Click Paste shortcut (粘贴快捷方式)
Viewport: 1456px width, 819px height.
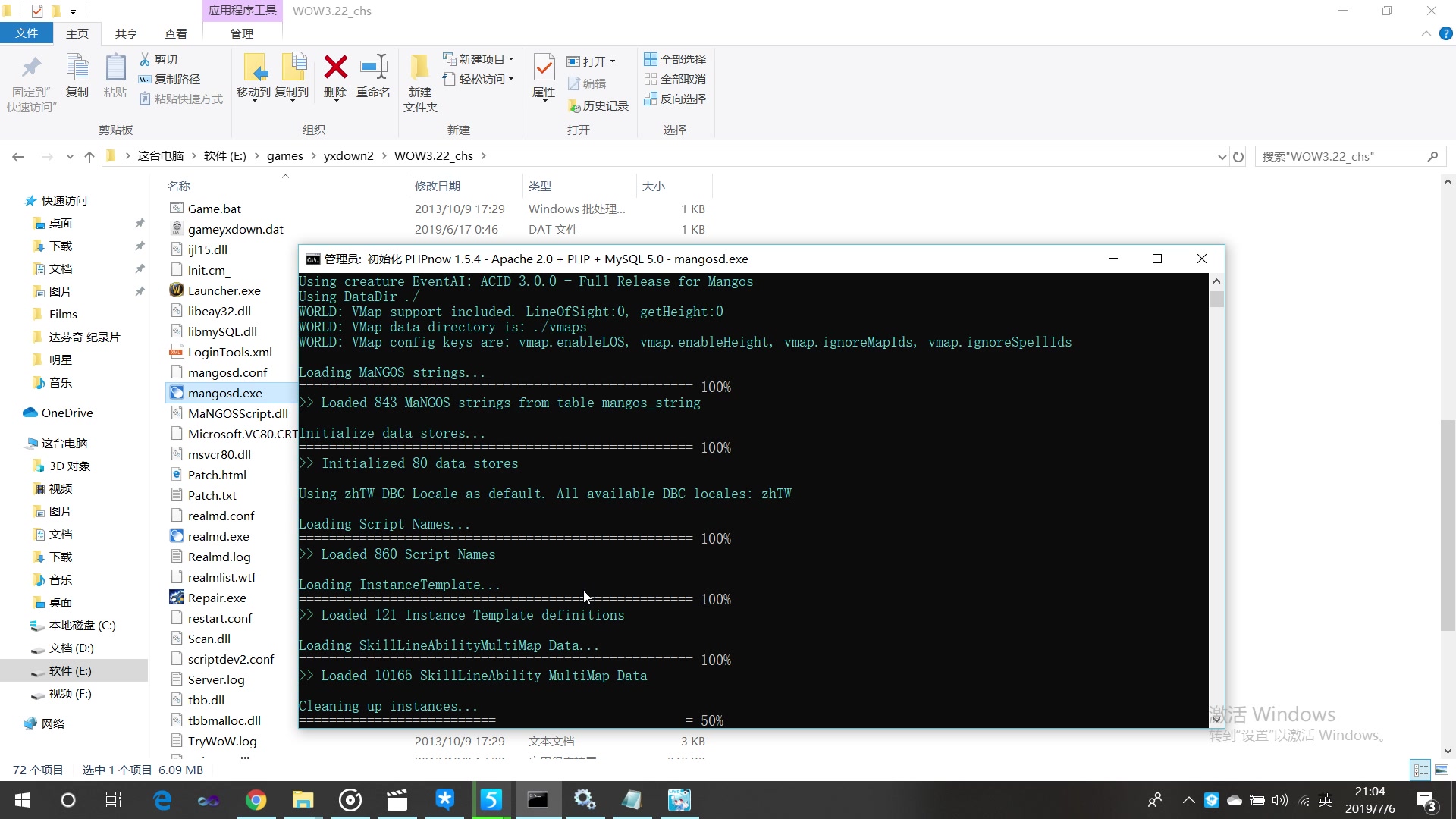click(x=181, y=99)
